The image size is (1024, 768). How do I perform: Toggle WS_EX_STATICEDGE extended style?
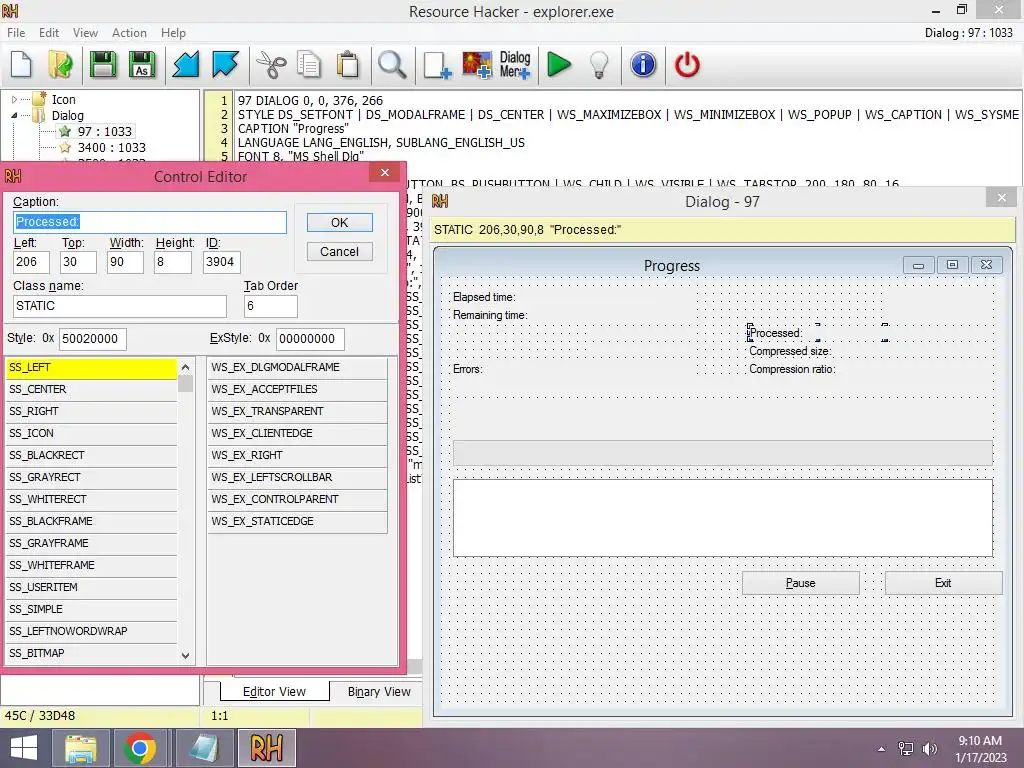(297, 521)
